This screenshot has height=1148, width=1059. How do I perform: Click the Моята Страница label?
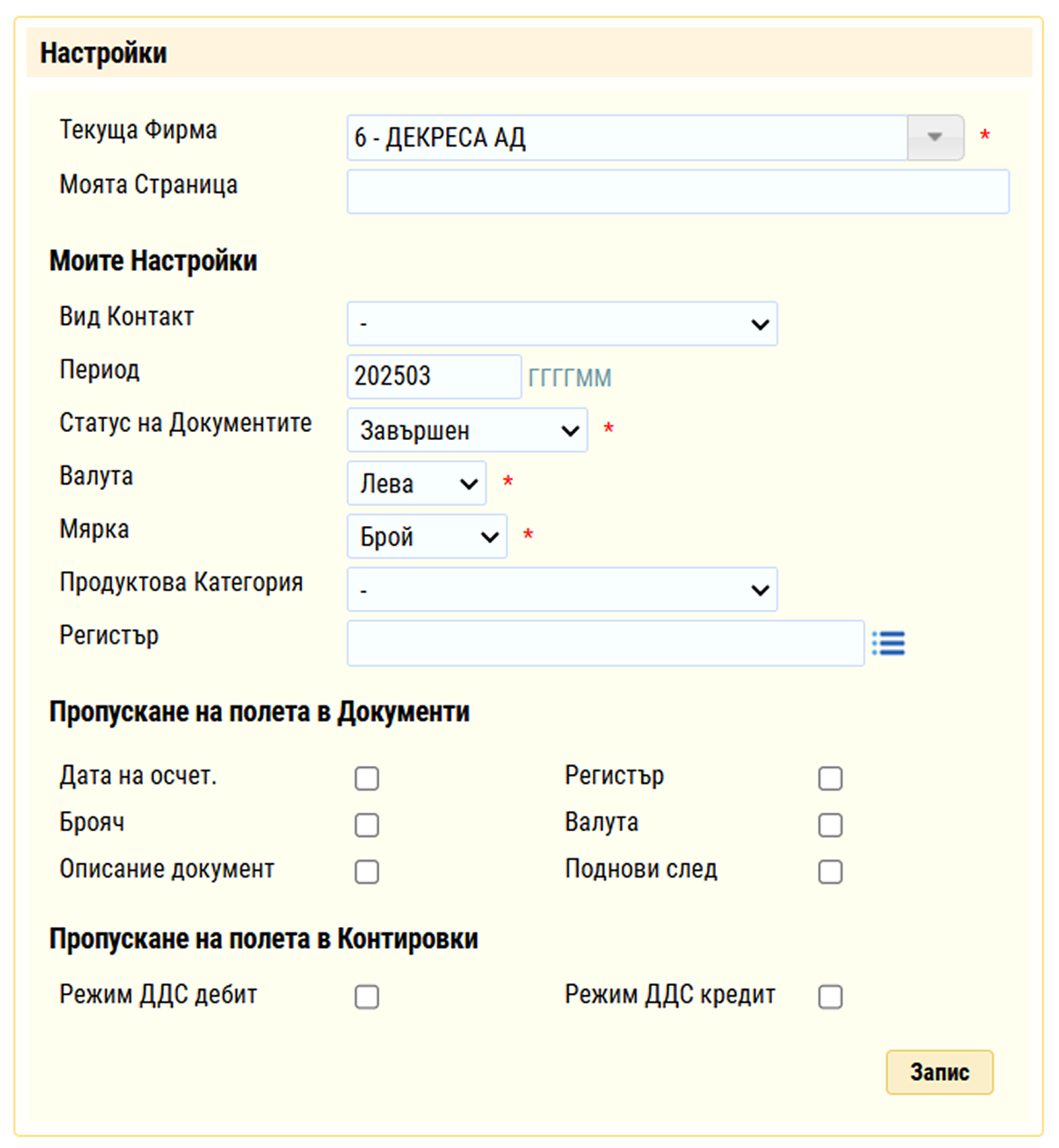(x=148, y=185)
